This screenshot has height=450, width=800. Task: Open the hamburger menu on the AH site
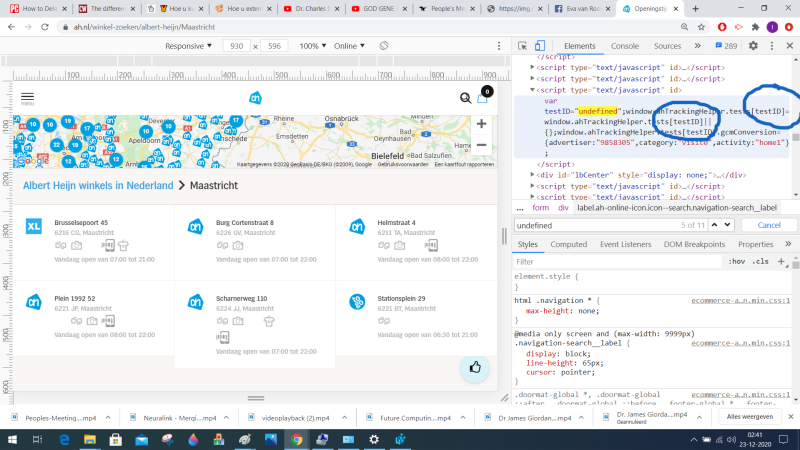coord(27,97)
